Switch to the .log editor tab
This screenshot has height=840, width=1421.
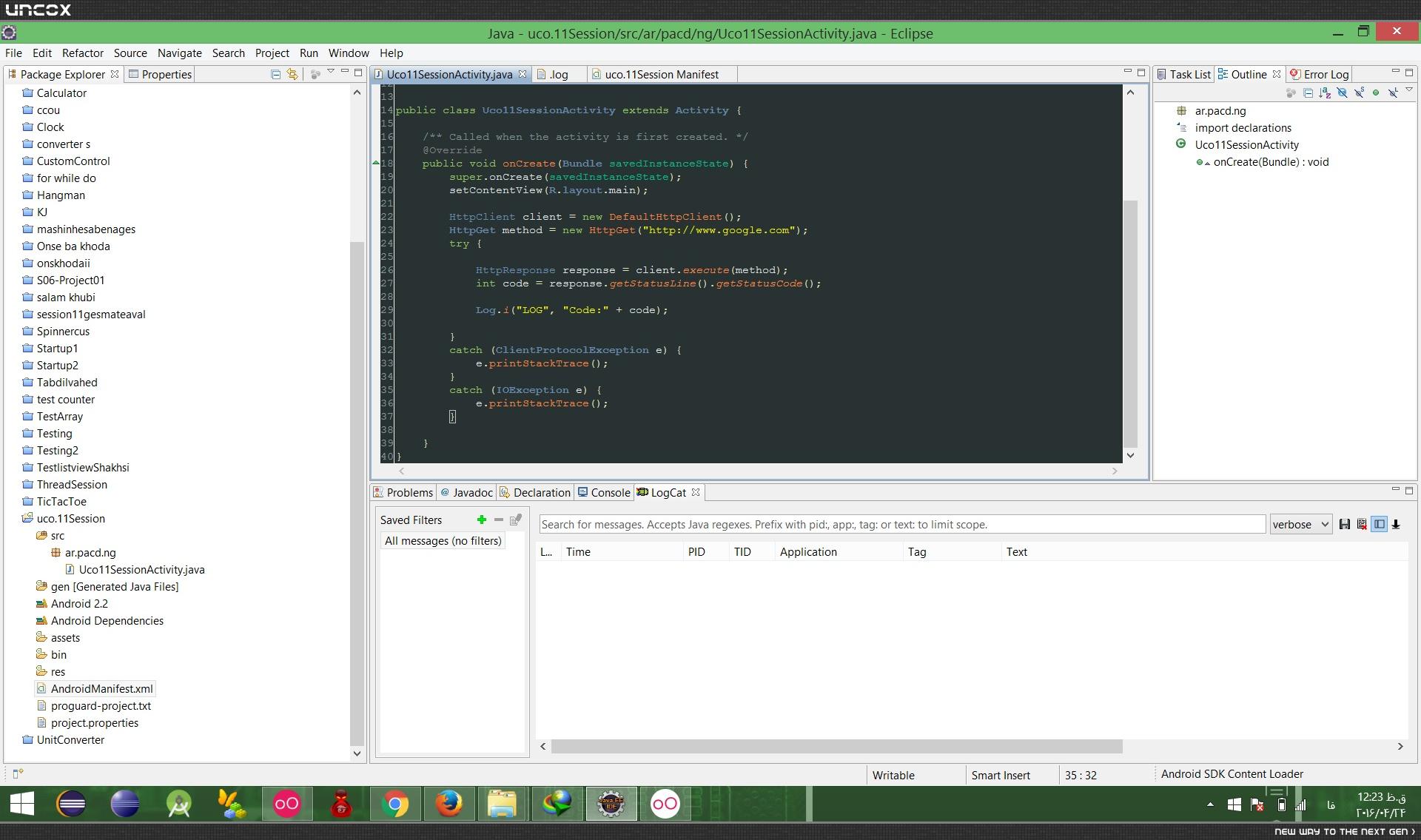[559, 74]
